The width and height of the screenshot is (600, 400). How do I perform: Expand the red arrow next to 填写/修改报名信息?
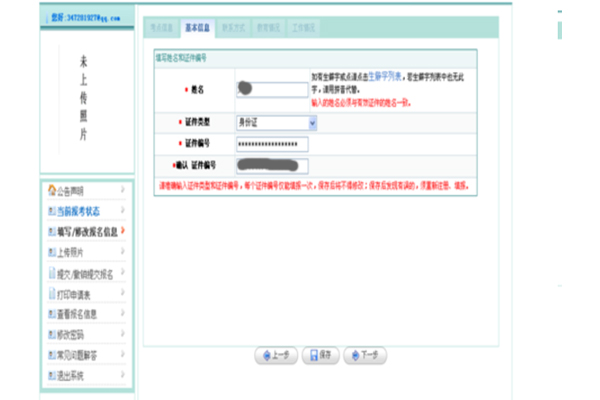(x=123, y=231)
